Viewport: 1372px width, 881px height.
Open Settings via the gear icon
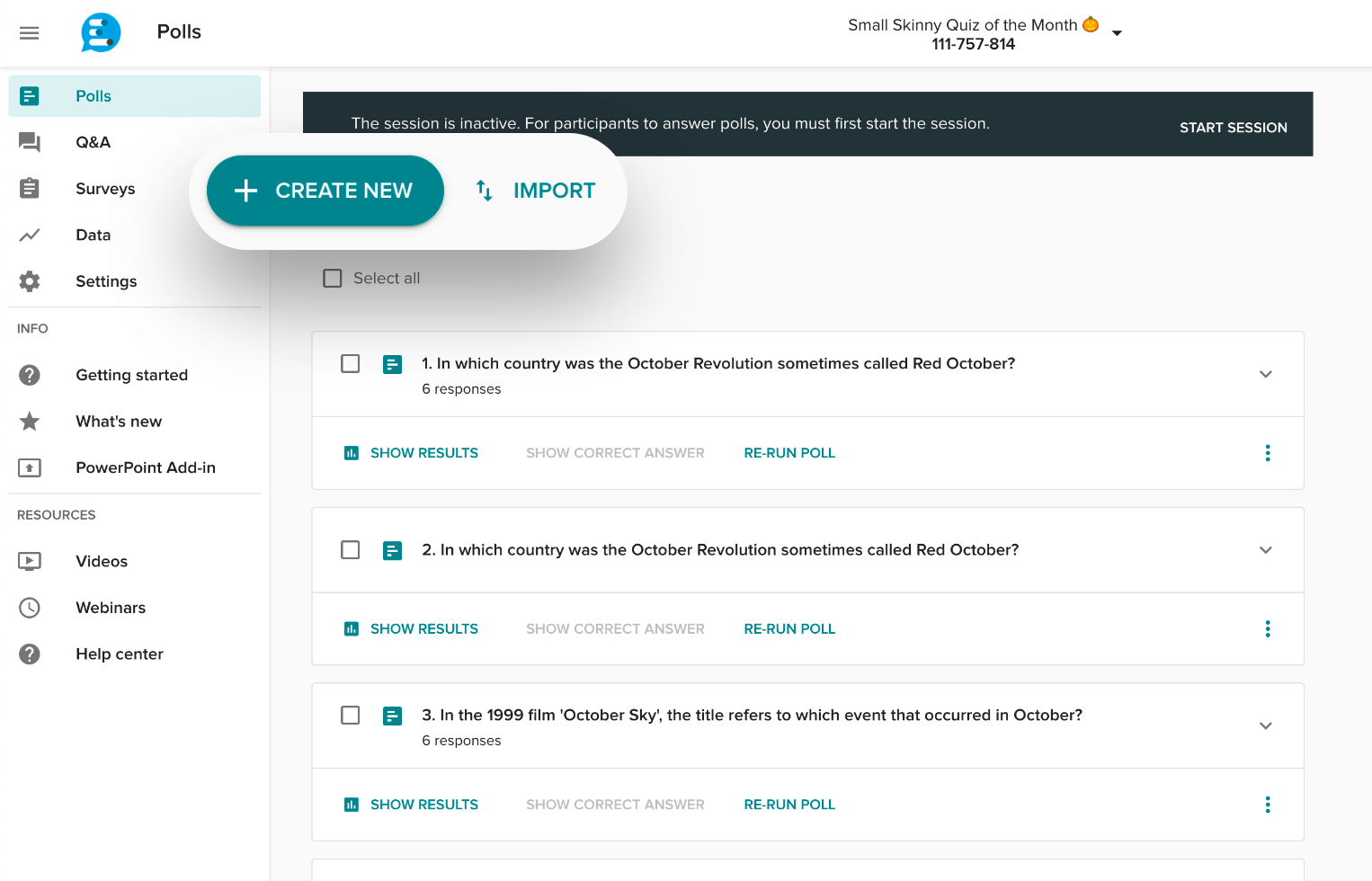tap(30, 280)
